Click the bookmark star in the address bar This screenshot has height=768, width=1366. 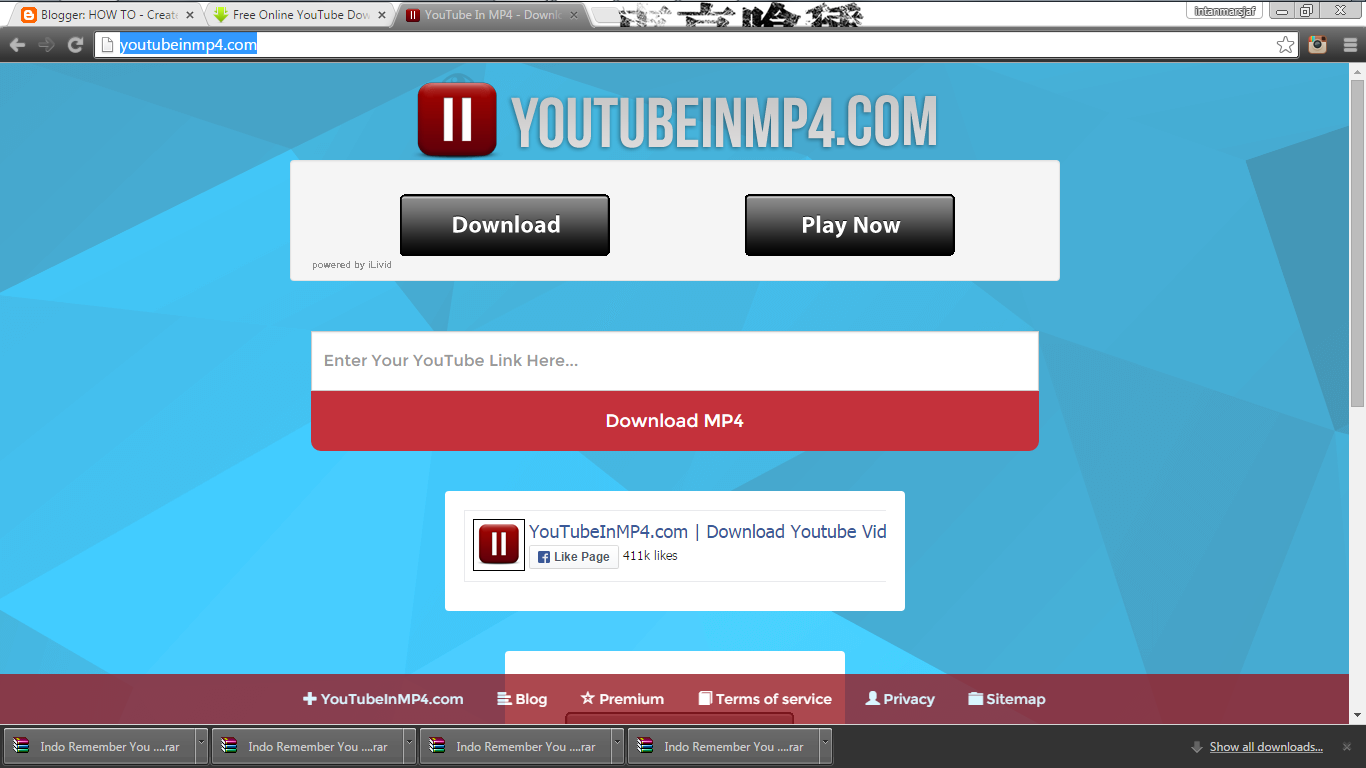1284,44
